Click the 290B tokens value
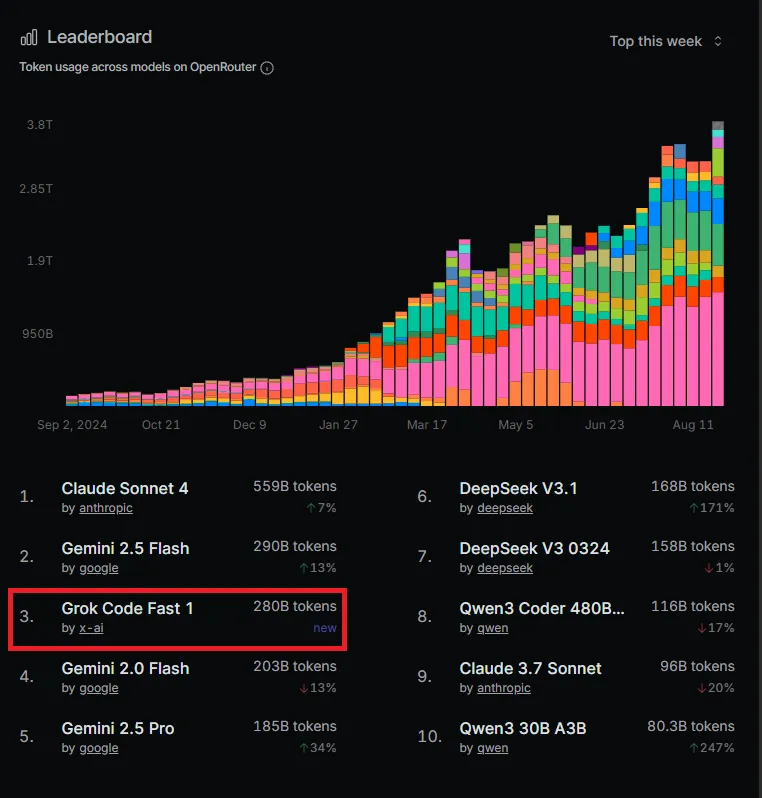The height and width of the screenshot is (798, 762). [295, 547]
